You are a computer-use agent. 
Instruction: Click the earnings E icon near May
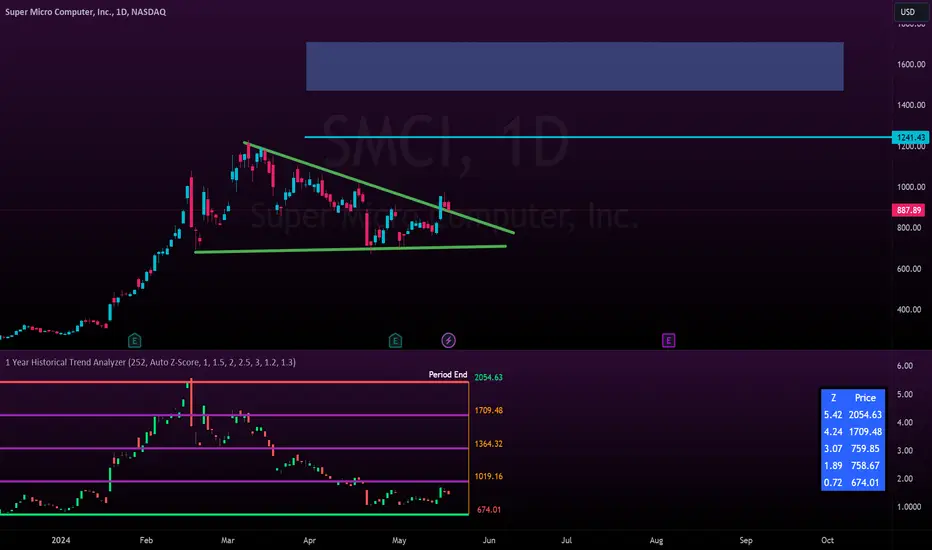point(395,341)
